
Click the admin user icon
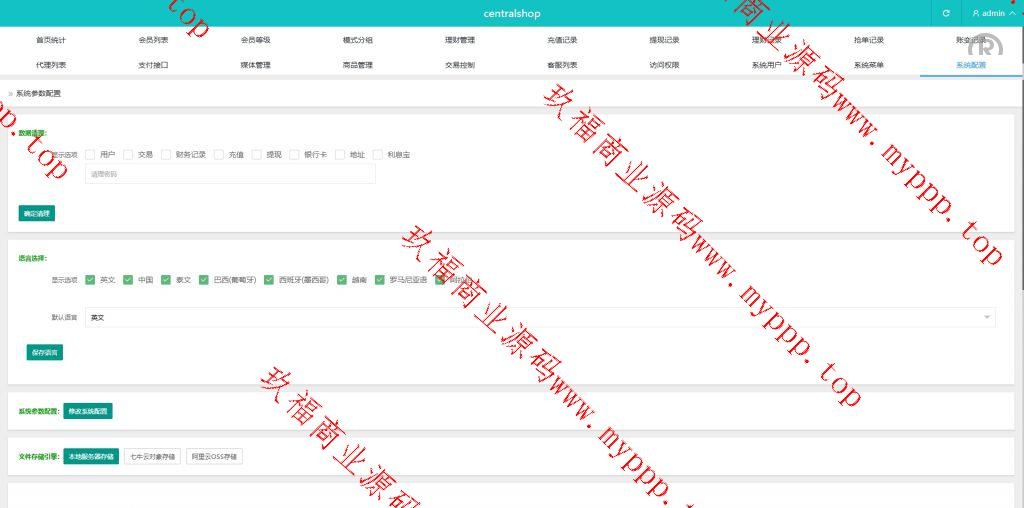[x=975, y=13]
